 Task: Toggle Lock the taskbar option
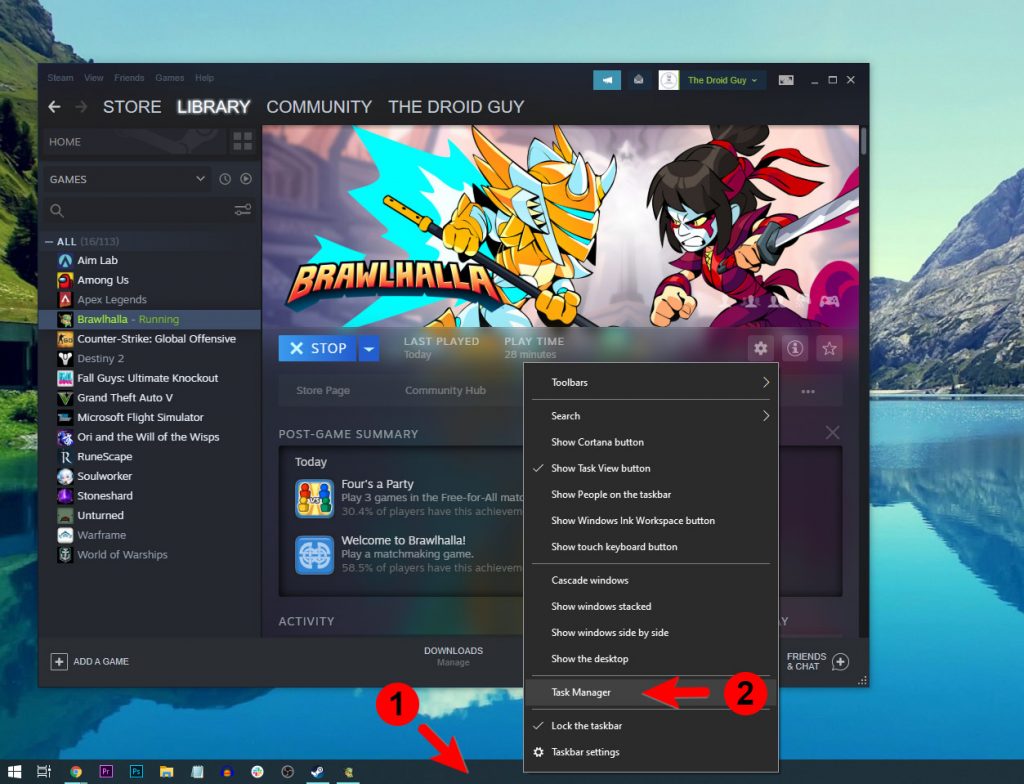[x=651, y=726]
